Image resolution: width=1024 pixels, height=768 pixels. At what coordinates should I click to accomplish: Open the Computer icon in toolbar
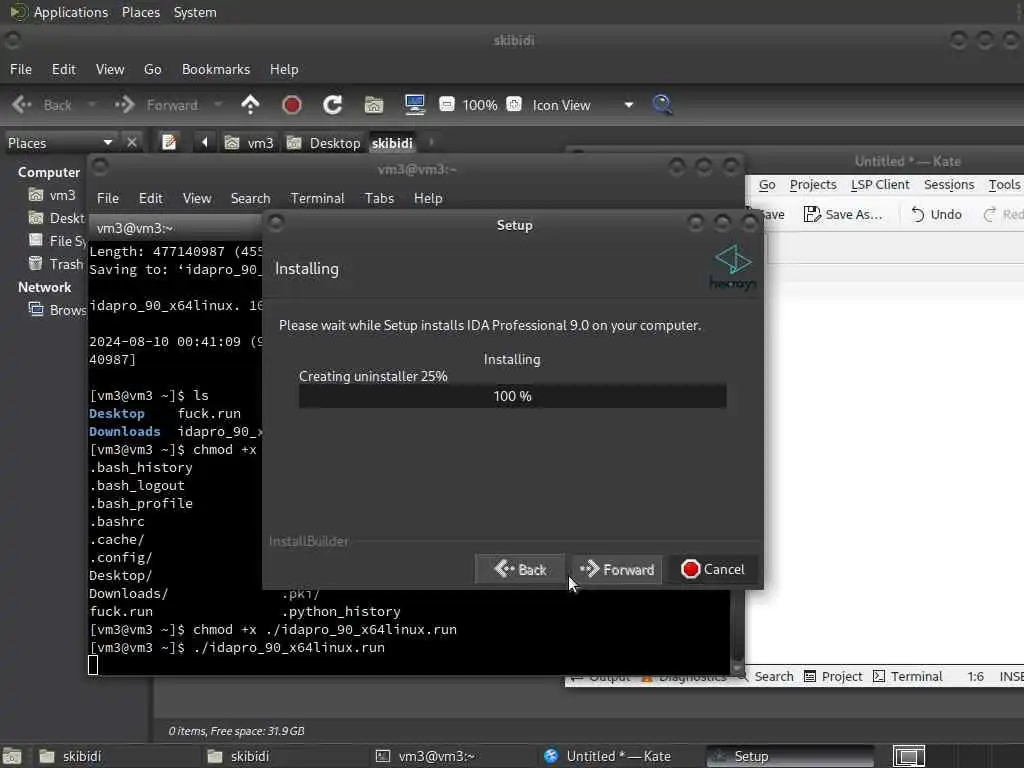pos(415,104)
